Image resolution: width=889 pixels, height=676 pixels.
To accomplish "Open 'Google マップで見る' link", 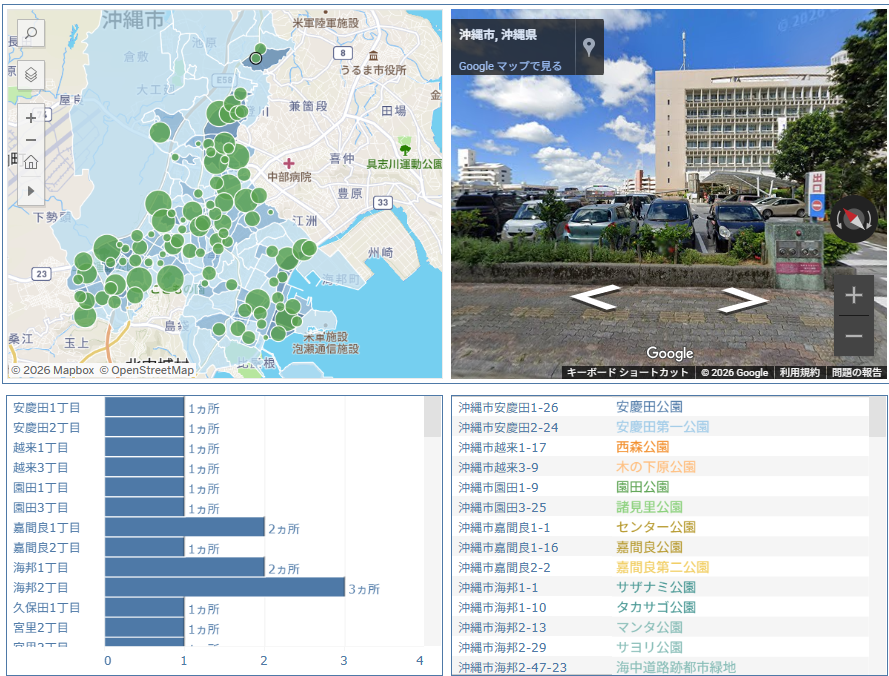I will tap(510, 66).
